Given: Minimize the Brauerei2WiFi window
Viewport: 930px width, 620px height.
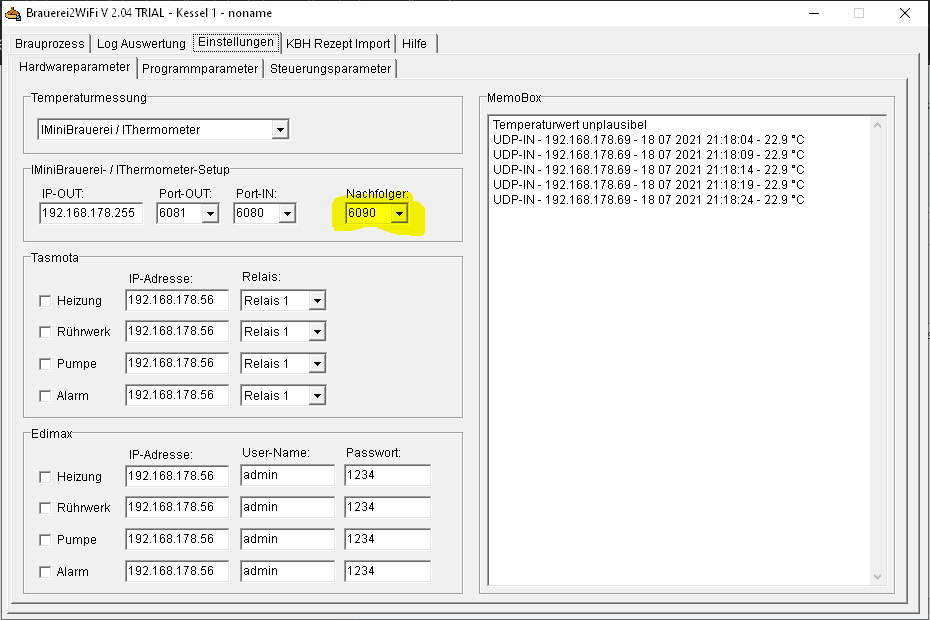Looking at the screenshot, I should [x=813, y=13].
